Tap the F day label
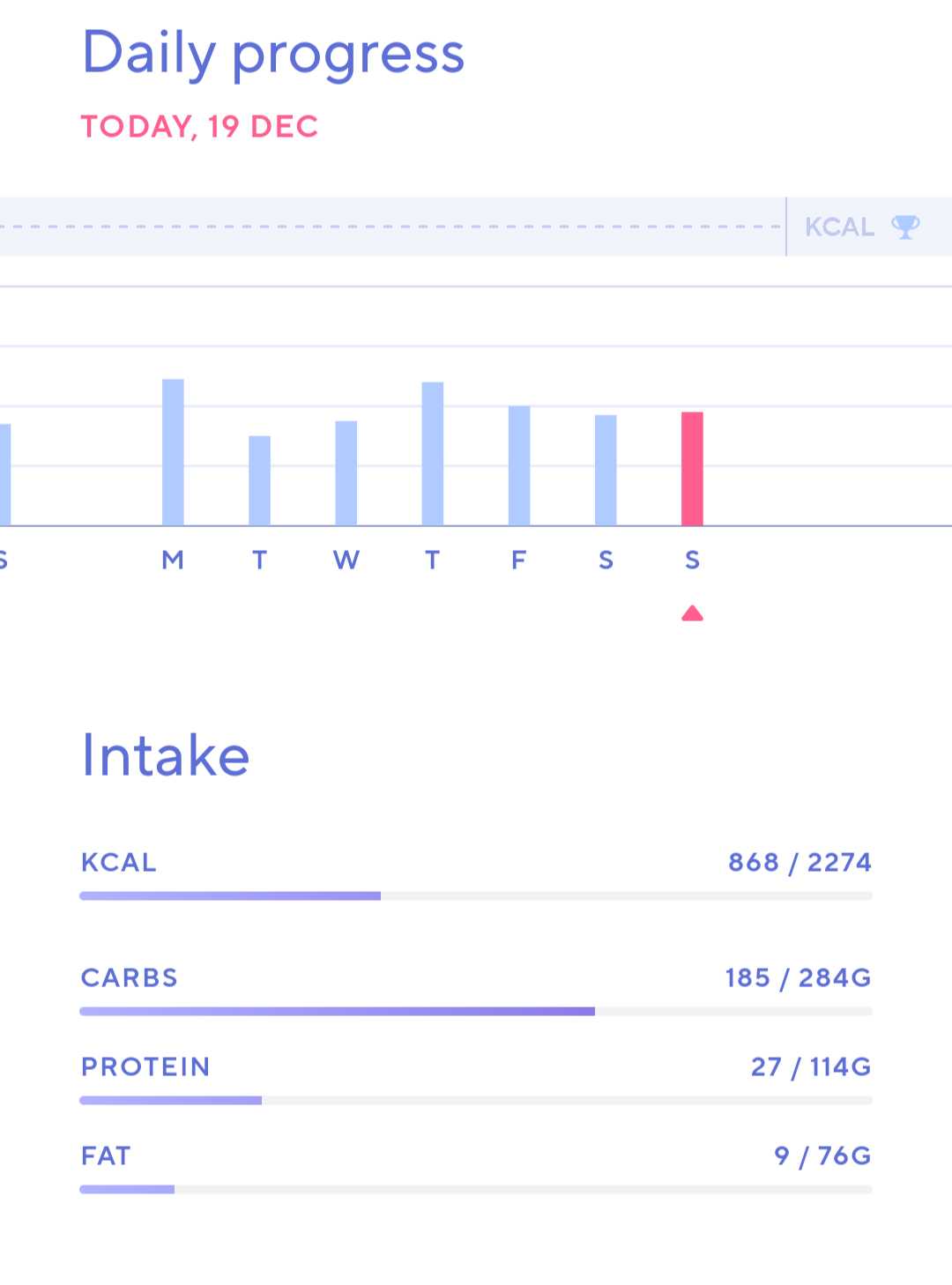 (x=519, y=560)
